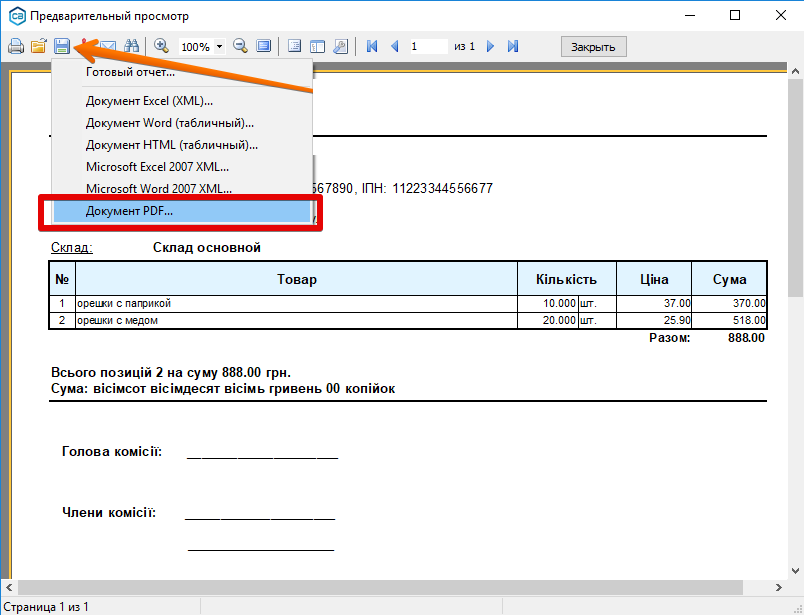Click the vertical scrollbar thumb

[795, 188]
